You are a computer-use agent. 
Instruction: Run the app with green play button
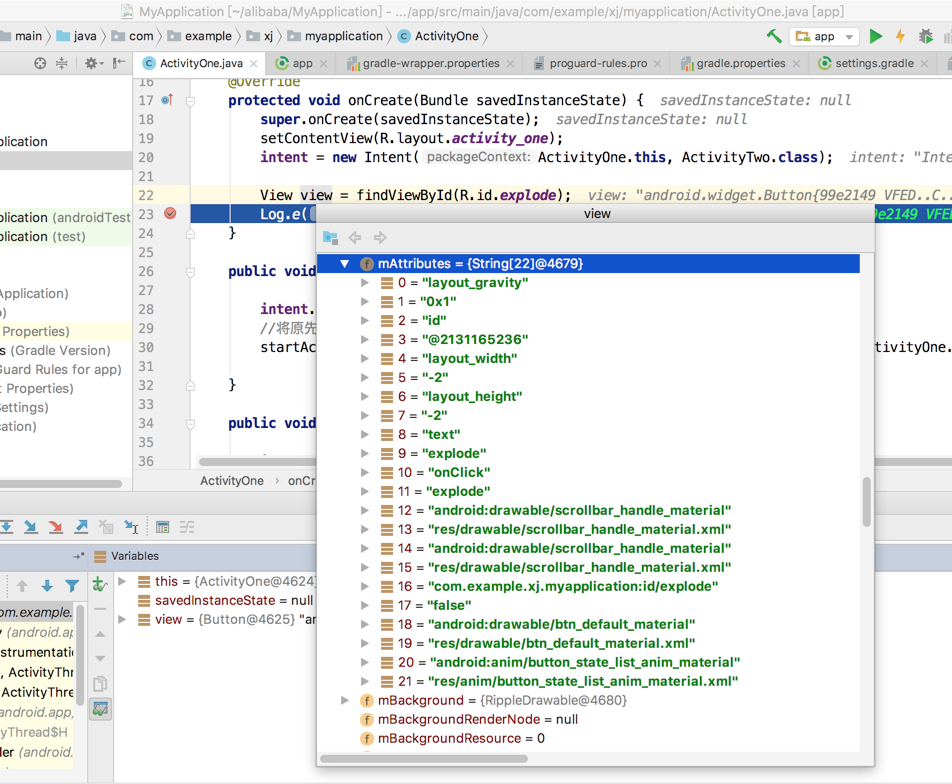click(876, 37)
